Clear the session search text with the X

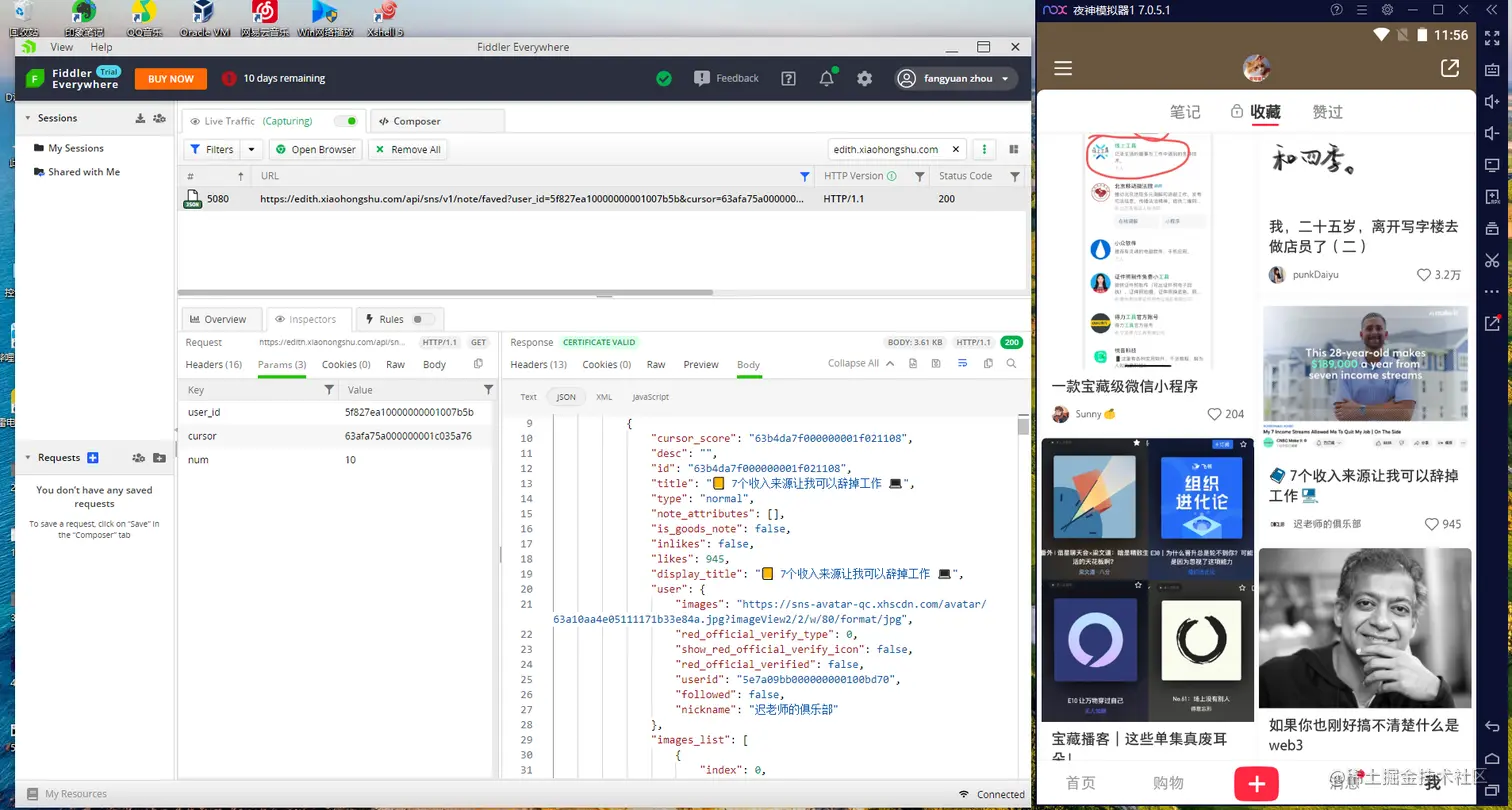[955, 149]
